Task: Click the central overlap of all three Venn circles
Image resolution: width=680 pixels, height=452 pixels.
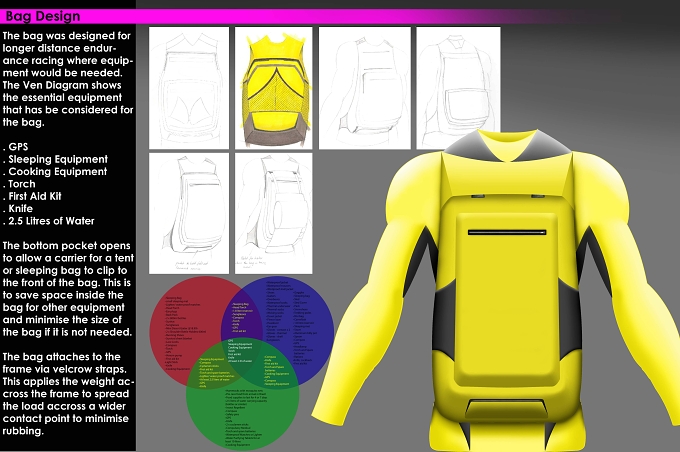Action: pos(241,351)
